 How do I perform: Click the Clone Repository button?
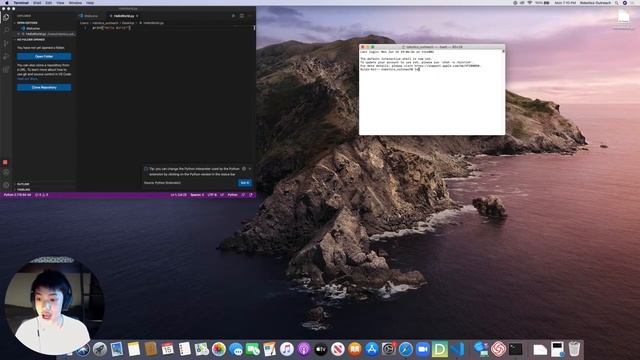tap(44, 87)
